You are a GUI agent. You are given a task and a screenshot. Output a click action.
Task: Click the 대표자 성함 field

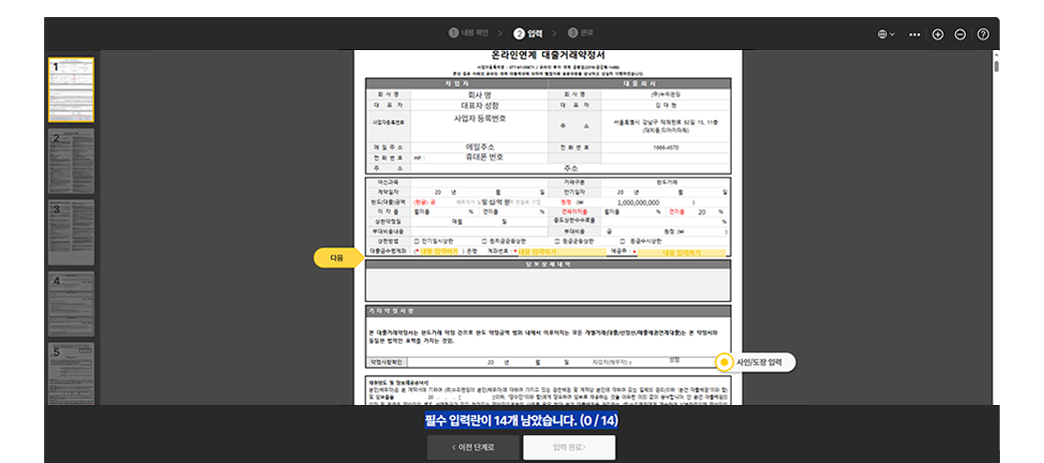pos(479,105)
